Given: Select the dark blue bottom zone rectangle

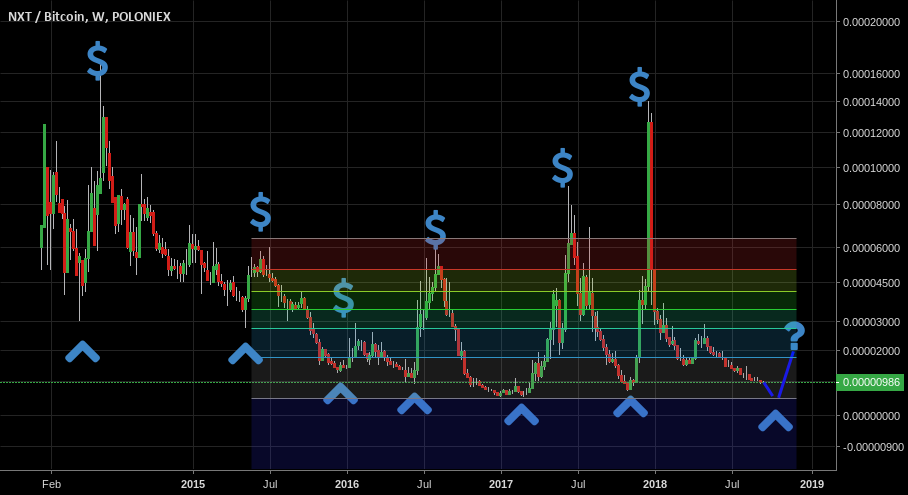Looking at the screenshot, I should pos(524,434).
